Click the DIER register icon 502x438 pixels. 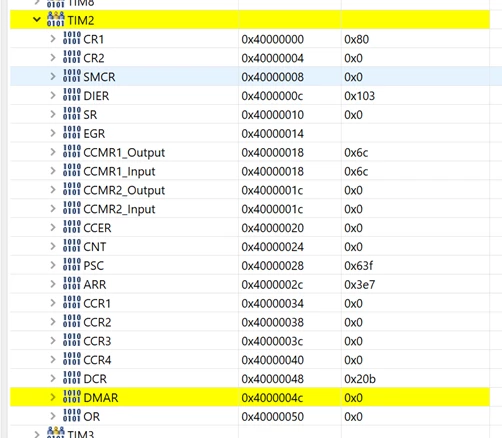(x=72, y=95)
